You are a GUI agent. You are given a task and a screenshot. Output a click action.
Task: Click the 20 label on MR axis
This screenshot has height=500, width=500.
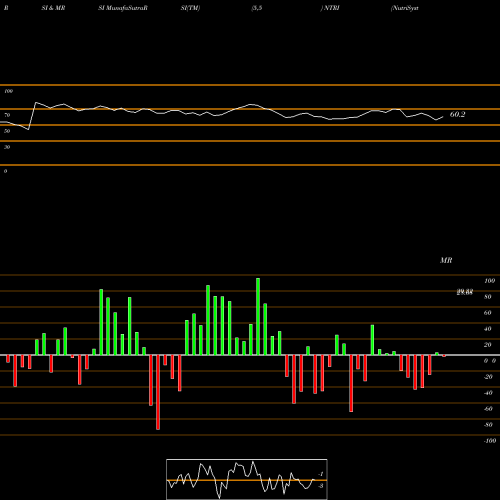pos(488,345)
